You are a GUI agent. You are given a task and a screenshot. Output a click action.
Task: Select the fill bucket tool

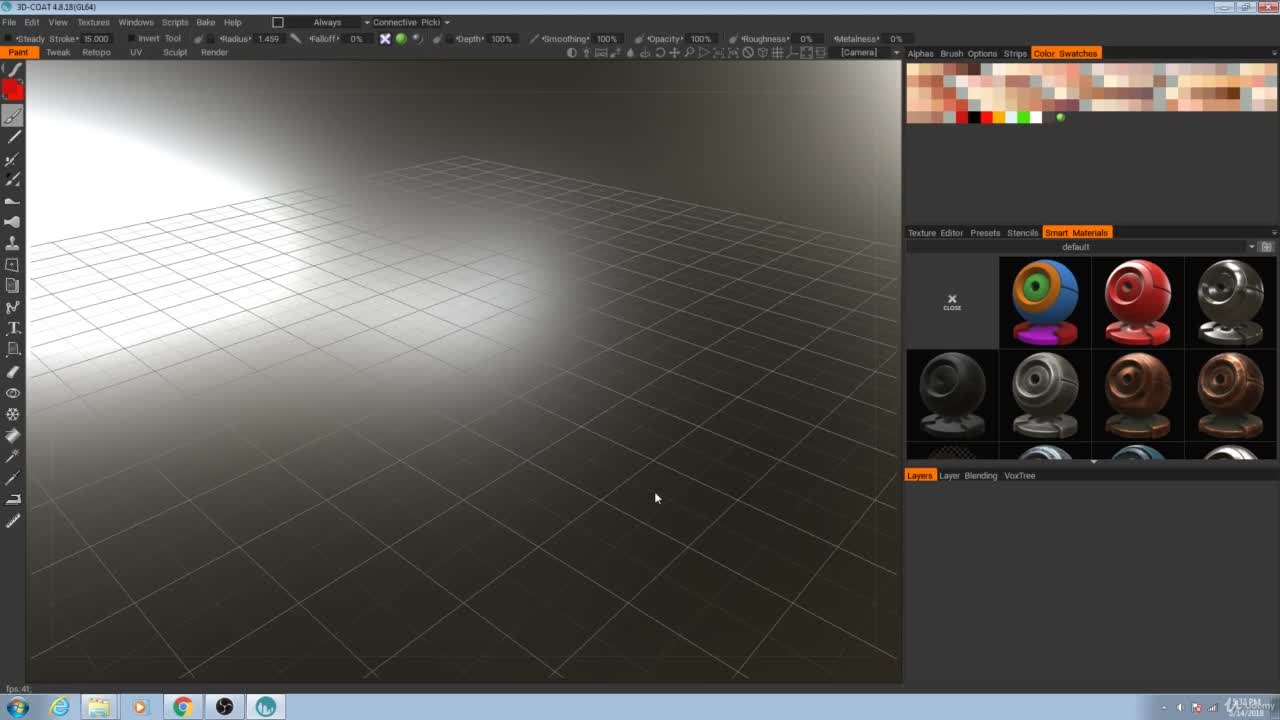pos(13,435)
